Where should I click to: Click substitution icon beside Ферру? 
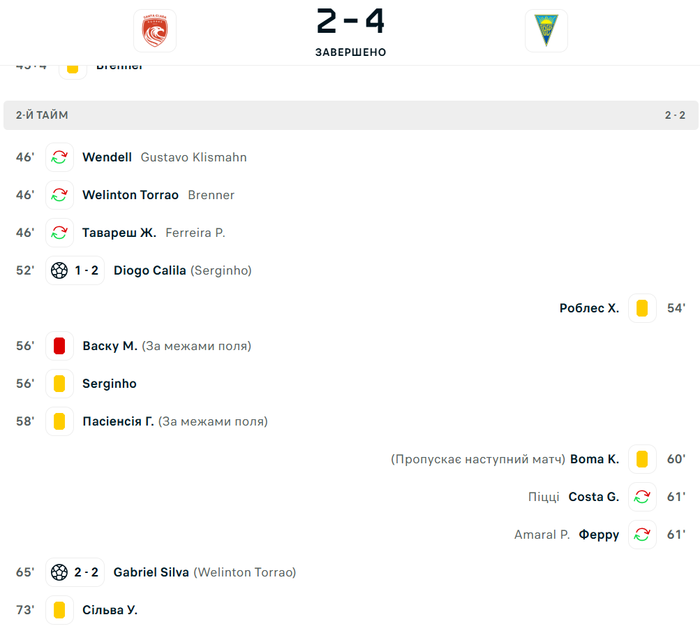point(642,535)
